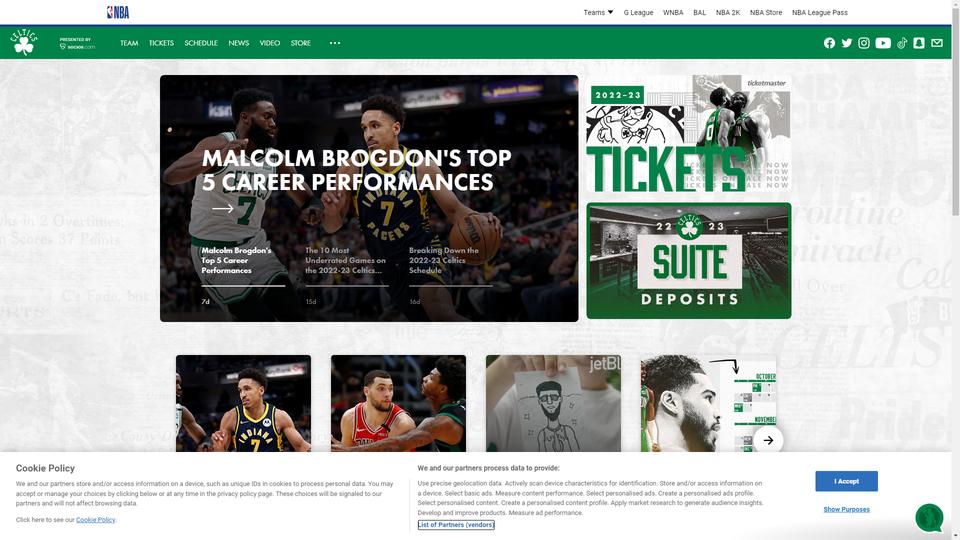The image size is (960, 540).
Task: Open the NBA Store link
Action: tap(766, 12)
